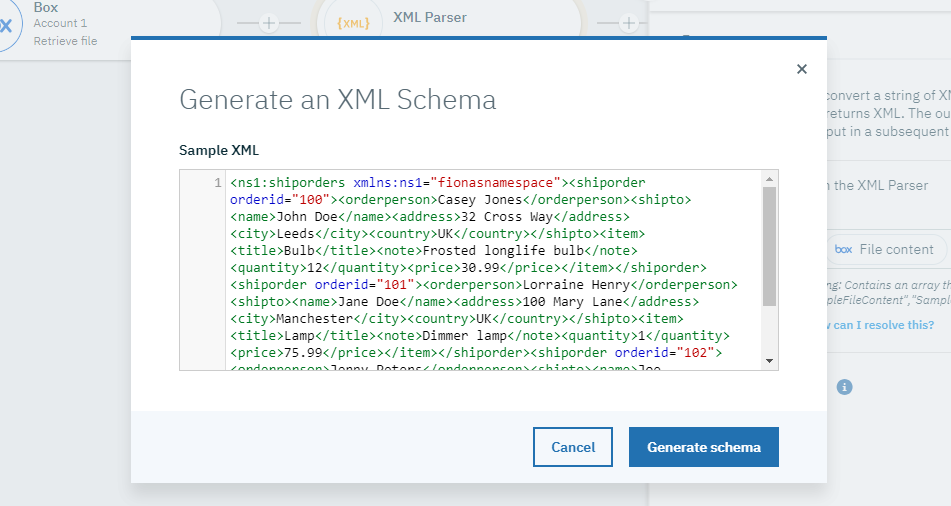This screenshot has width=951, height=506.
Task: Click the Box logo in File content pill
Action: coord(843,249)
